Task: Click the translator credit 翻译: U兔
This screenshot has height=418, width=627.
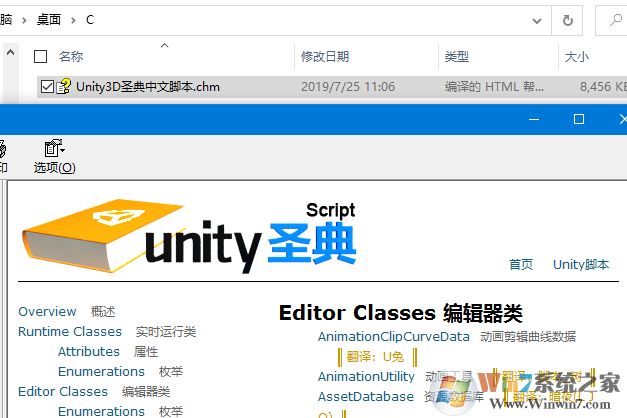Action: pyautogui.click(x=375, y=356)
